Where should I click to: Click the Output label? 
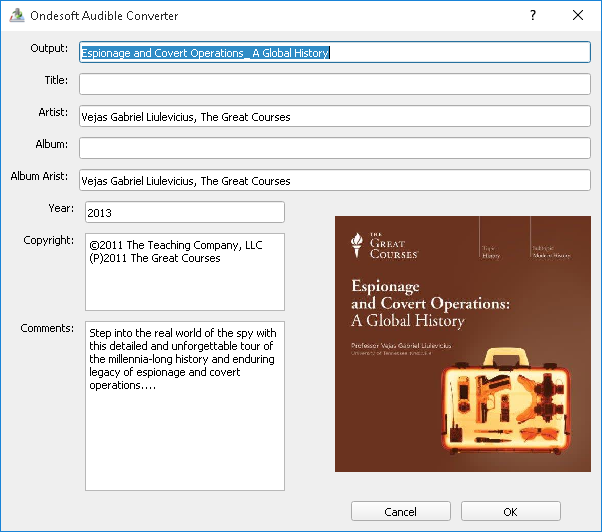[49, 48]
